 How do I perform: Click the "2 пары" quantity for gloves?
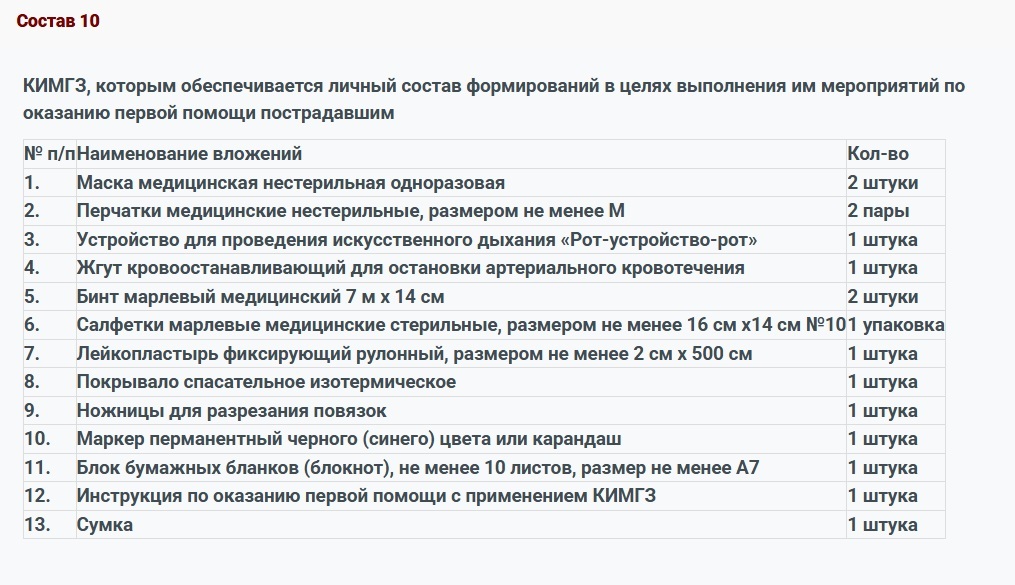click(878, 211)
